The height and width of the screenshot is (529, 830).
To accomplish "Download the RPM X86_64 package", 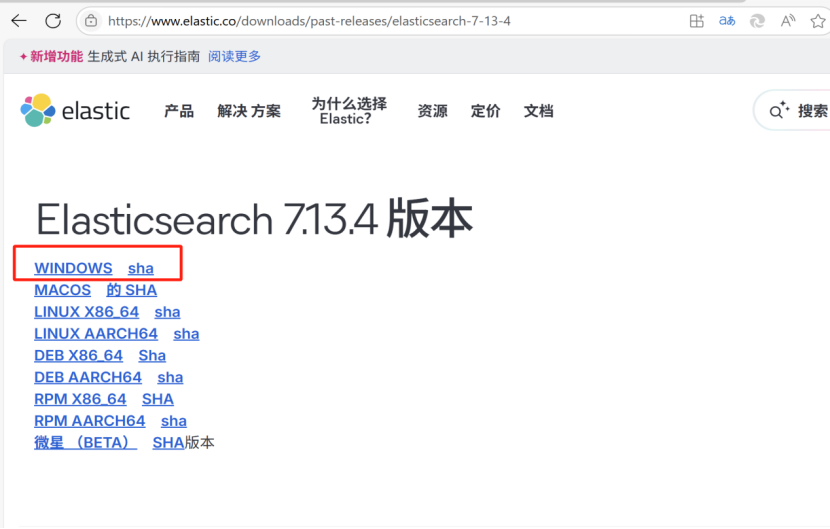I will click(x=80, y=399).
